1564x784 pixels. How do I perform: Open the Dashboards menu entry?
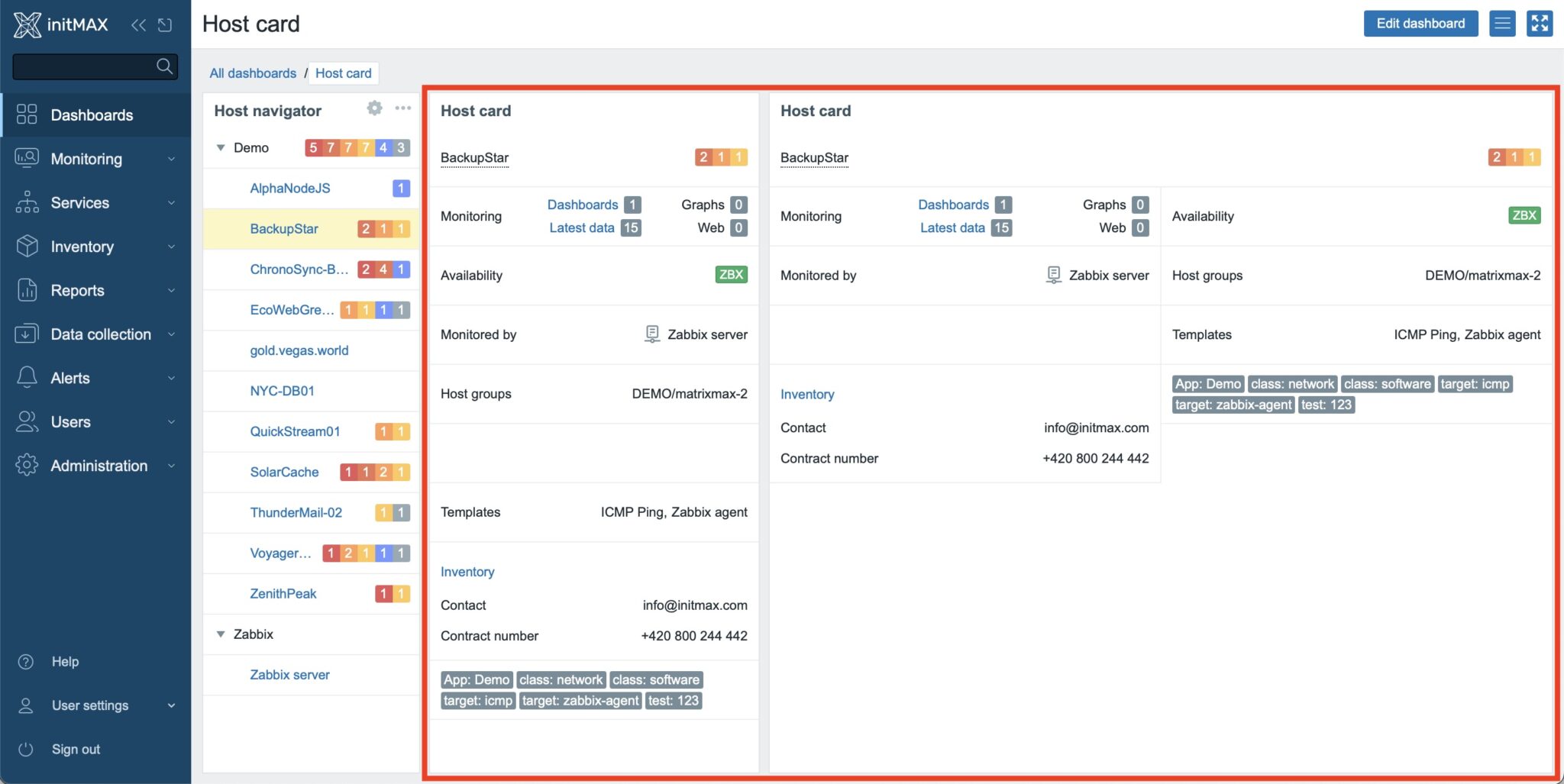(x=91, y=115)
